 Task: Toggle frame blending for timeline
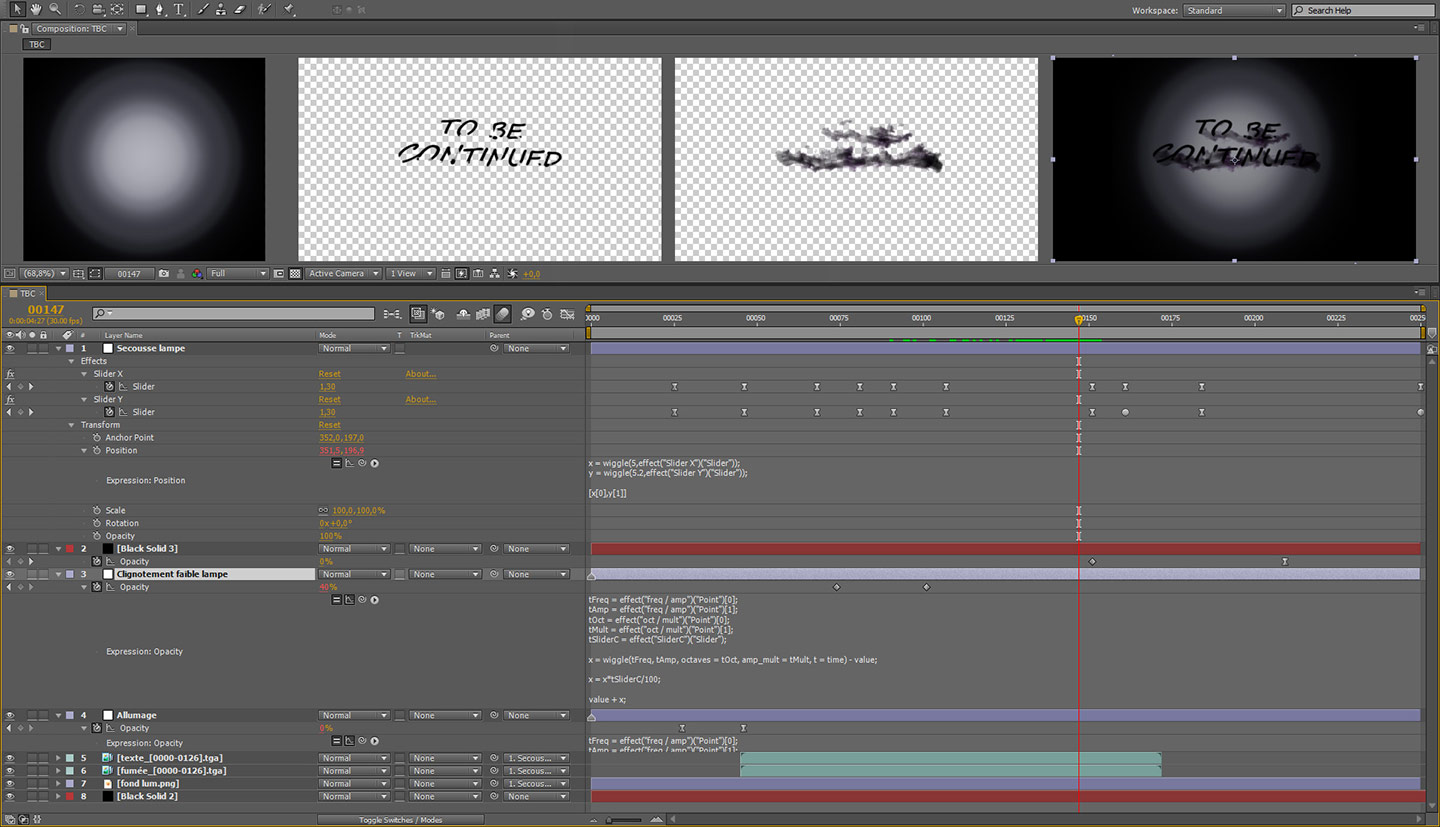pyautogui.click(x=482, y=314)
